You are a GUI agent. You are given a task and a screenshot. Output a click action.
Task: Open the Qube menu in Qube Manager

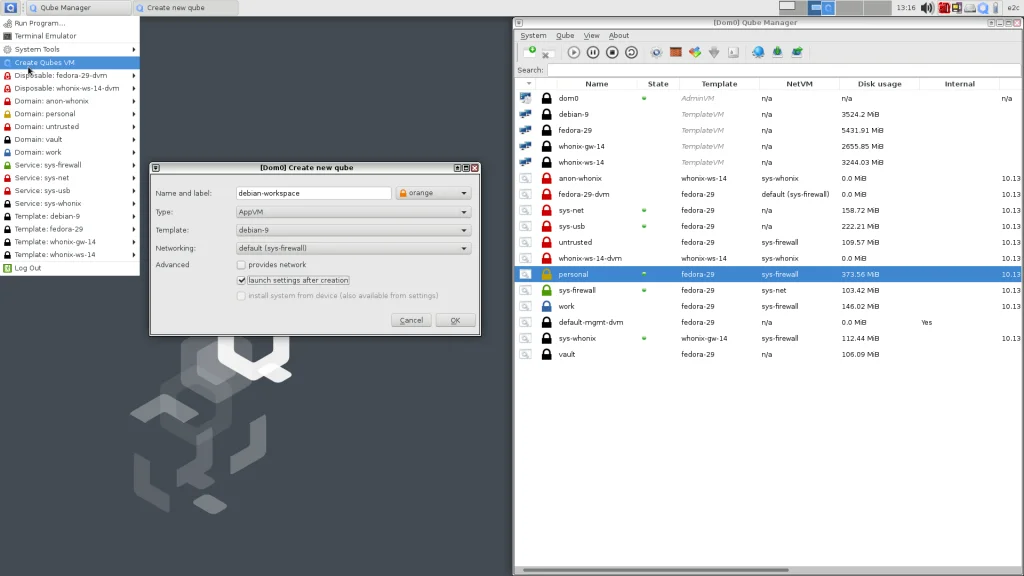tap(565, 36)
